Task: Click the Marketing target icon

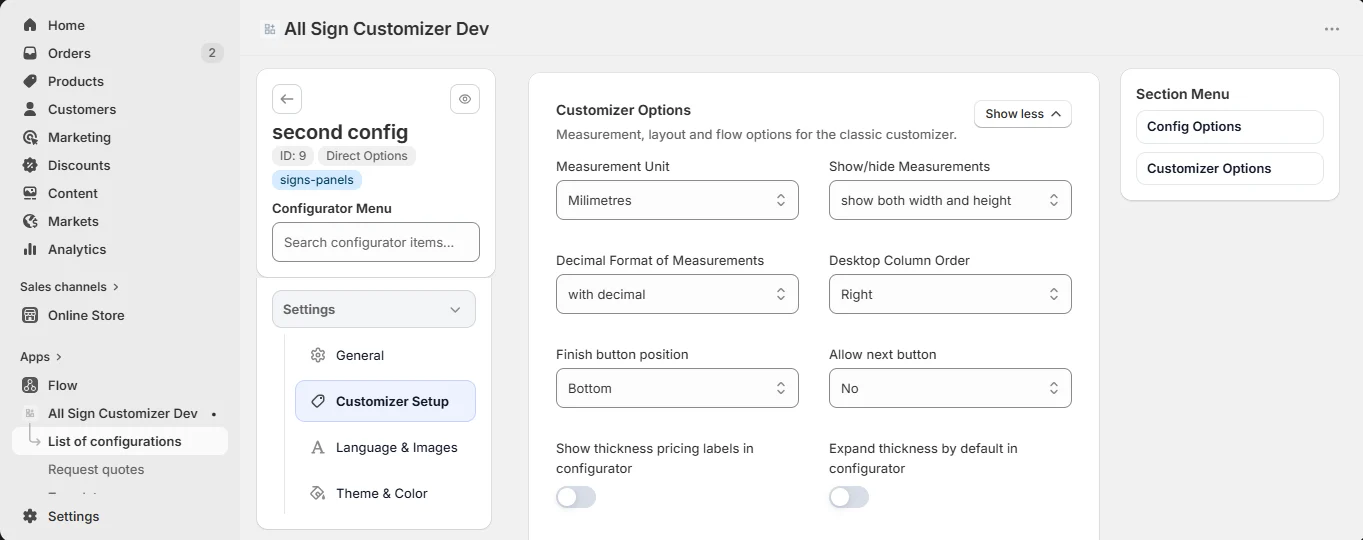Action: click(30, 137)
